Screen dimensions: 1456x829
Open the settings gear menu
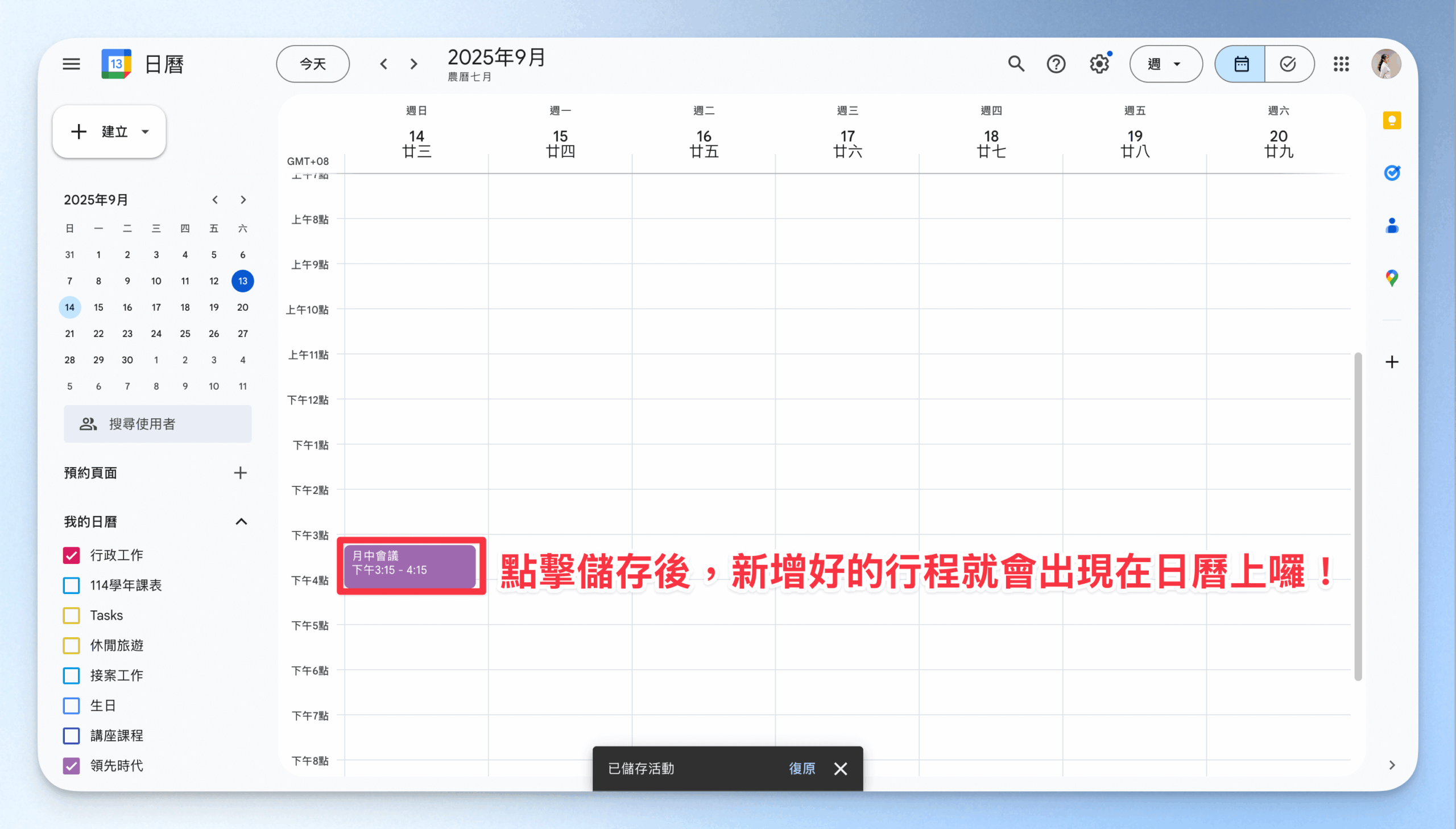(1099, 64)
